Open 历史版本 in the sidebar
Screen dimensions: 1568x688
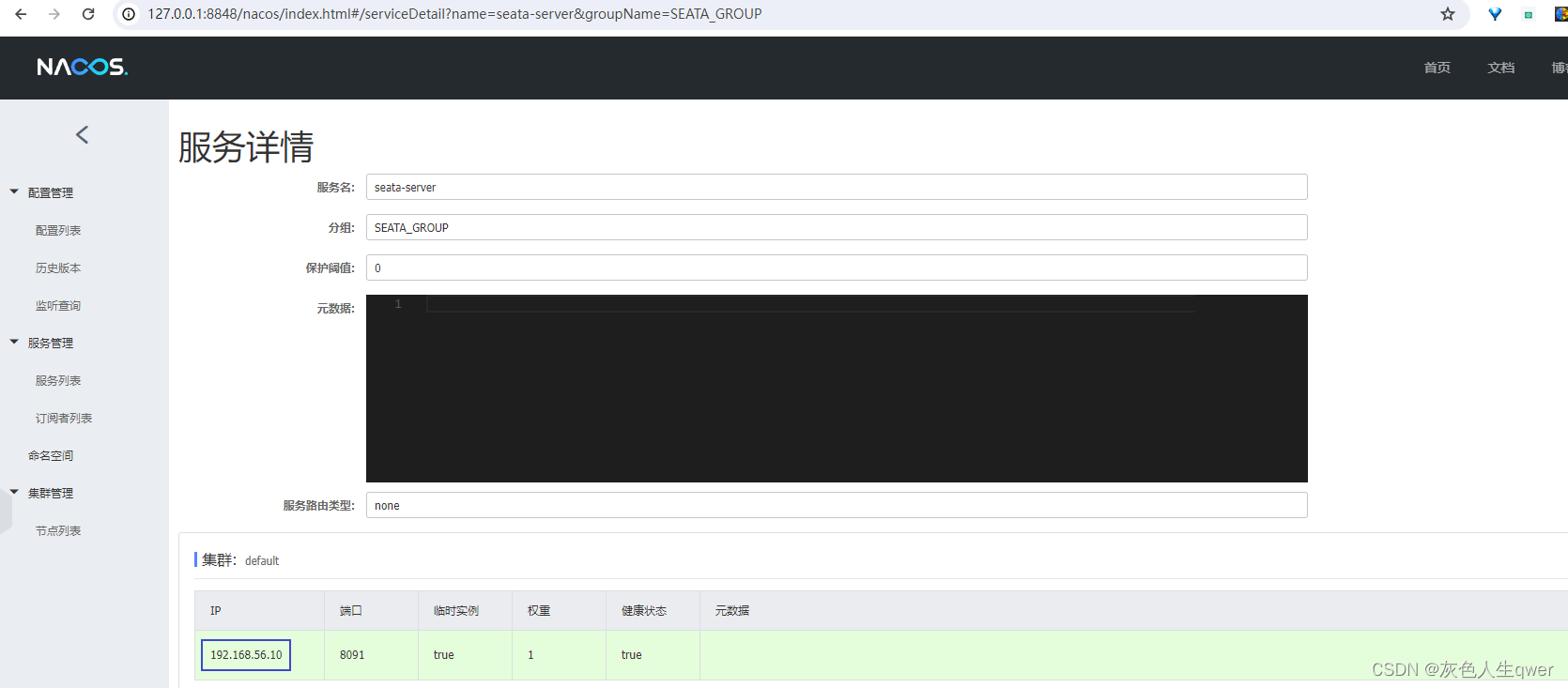pos(58,268)
